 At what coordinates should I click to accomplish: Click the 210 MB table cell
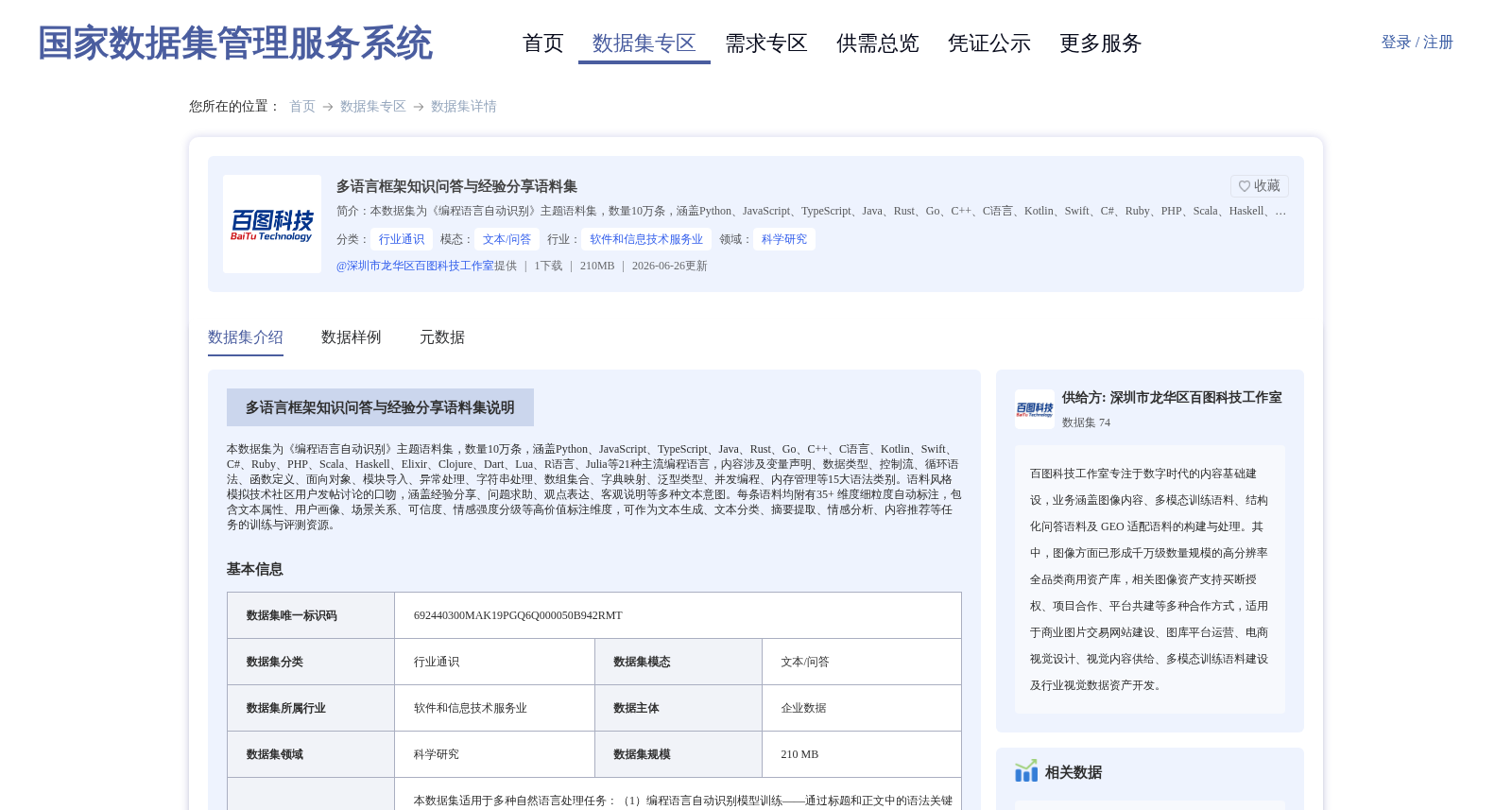[x=799, y=754]
